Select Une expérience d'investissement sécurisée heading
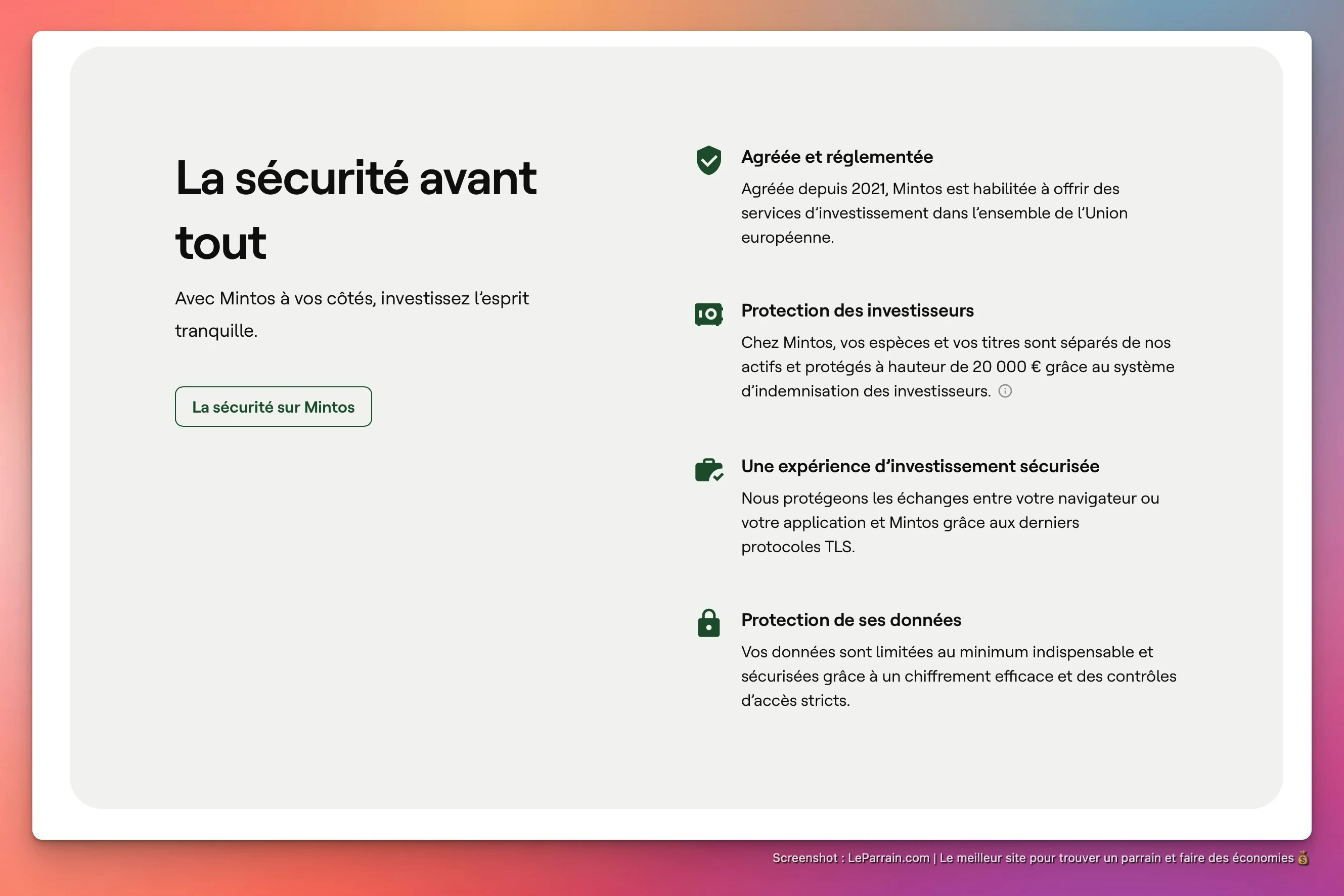Screen dimensions: 1344x896 coord(920,466)
